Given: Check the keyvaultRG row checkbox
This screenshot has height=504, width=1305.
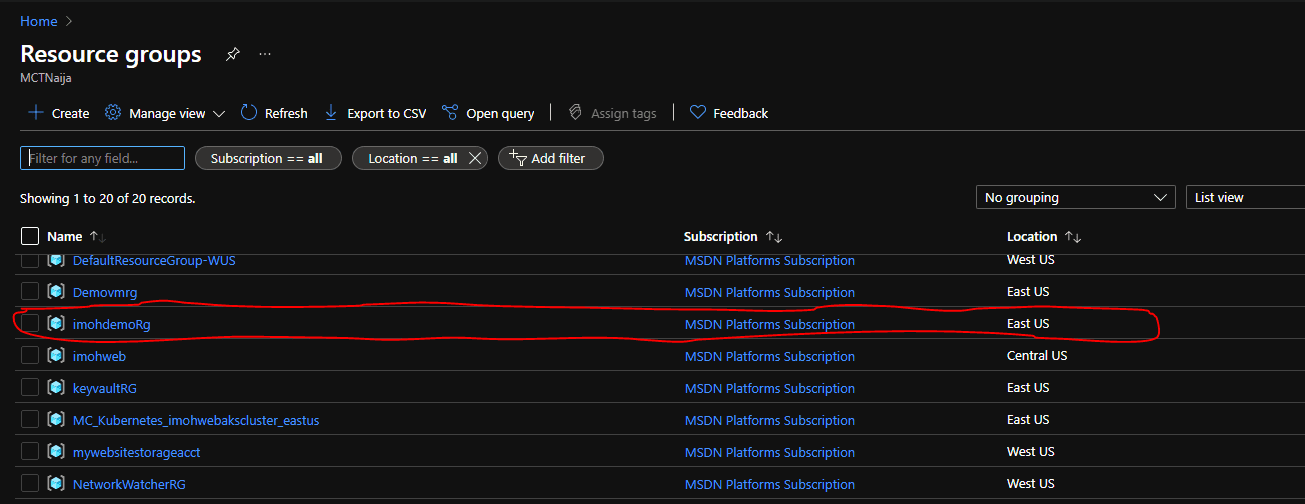Looking at the screenshot, I should pyautogui.click(x=30, y=387).
